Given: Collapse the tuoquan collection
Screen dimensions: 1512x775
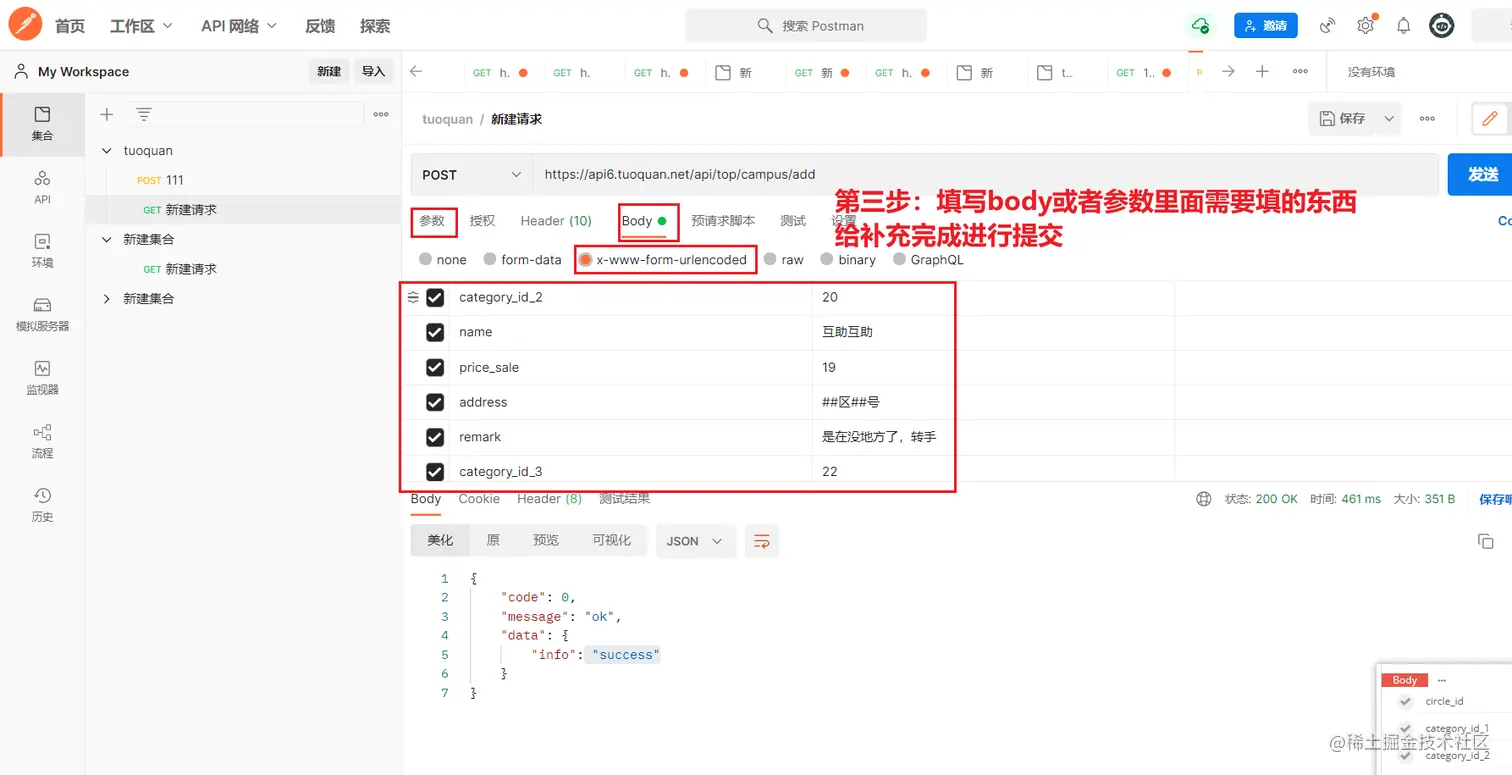Looking at the screenshot, I should coord(107,151).
